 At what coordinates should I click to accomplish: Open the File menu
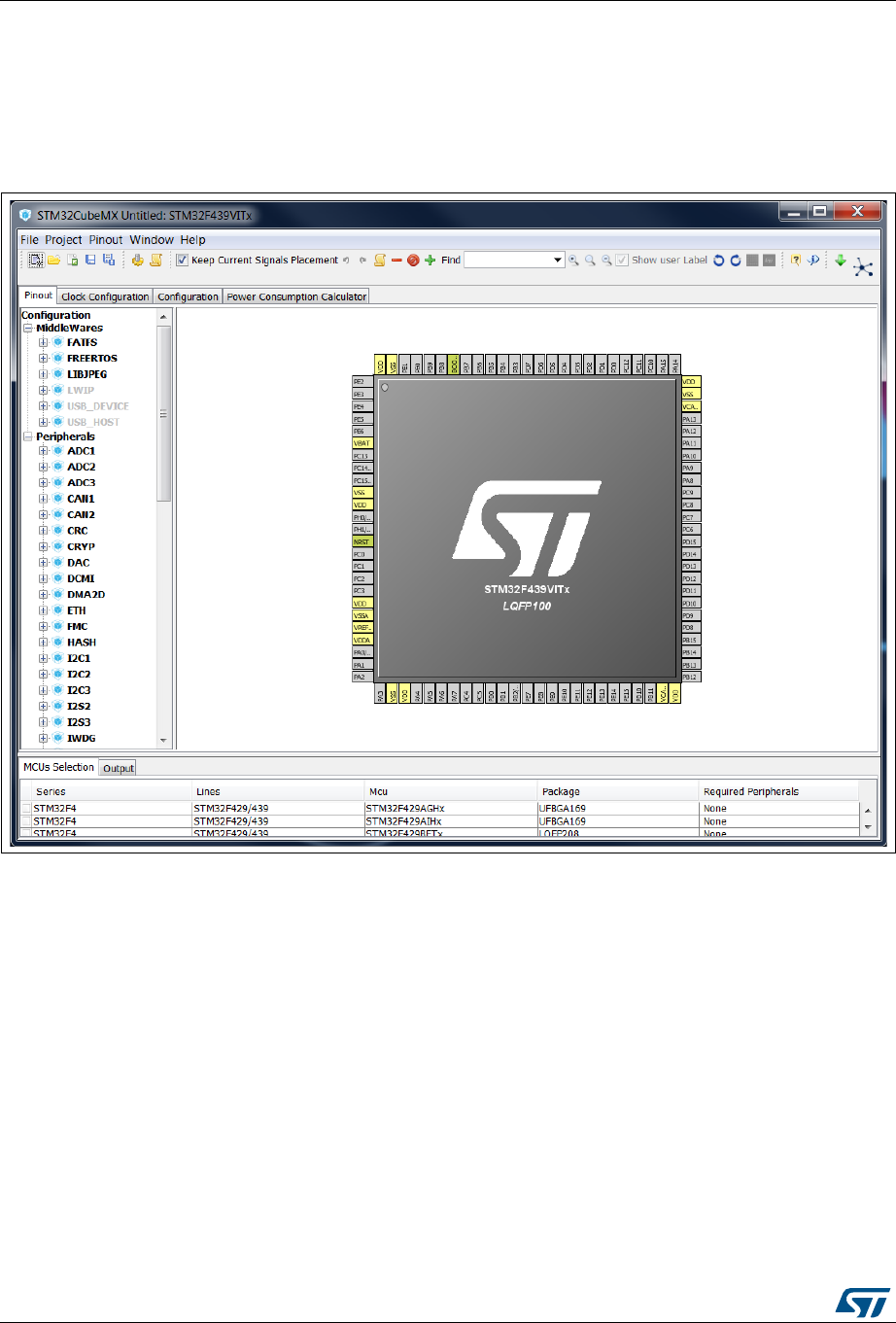[30, 239]
